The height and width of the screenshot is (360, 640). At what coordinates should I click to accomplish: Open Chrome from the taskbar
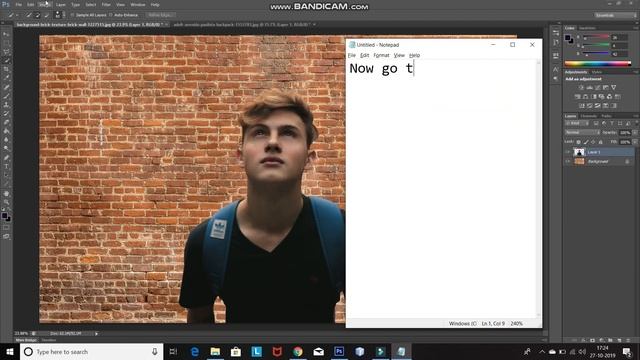[298, 351]
